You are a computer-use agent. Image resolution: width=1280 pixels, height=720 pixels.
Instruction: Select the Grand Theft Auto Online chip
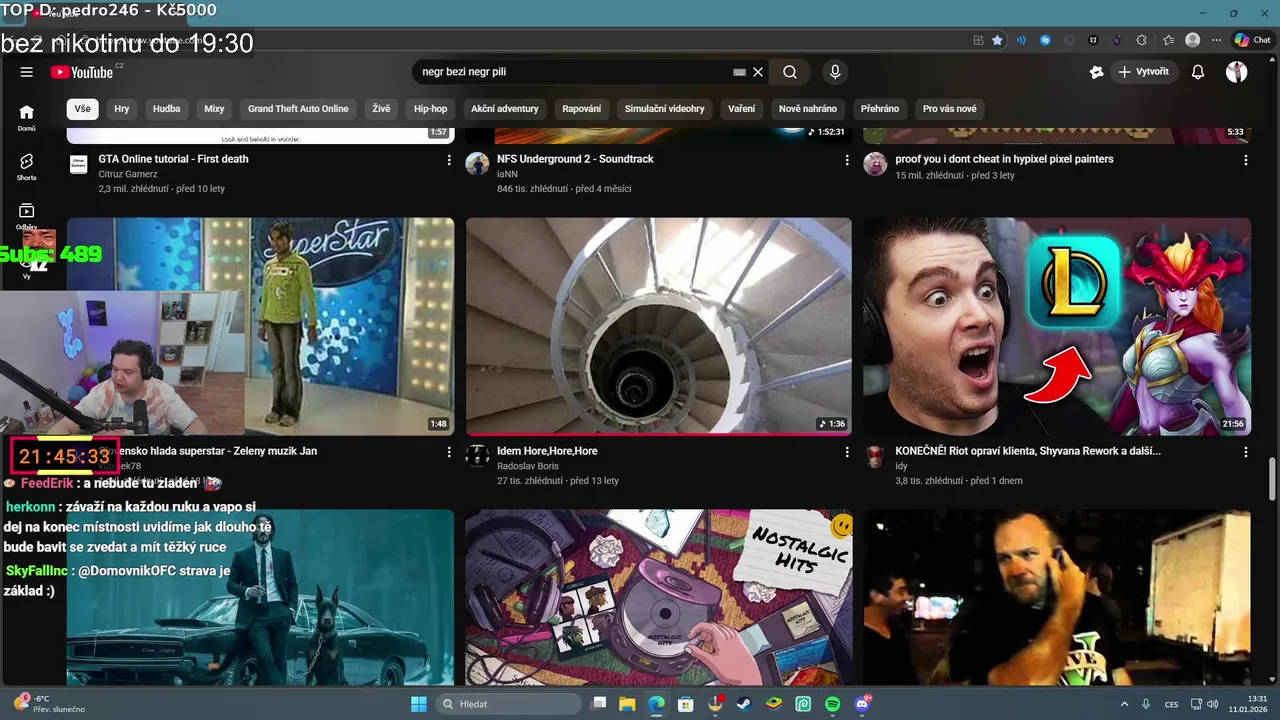click(x=298, y=109)
